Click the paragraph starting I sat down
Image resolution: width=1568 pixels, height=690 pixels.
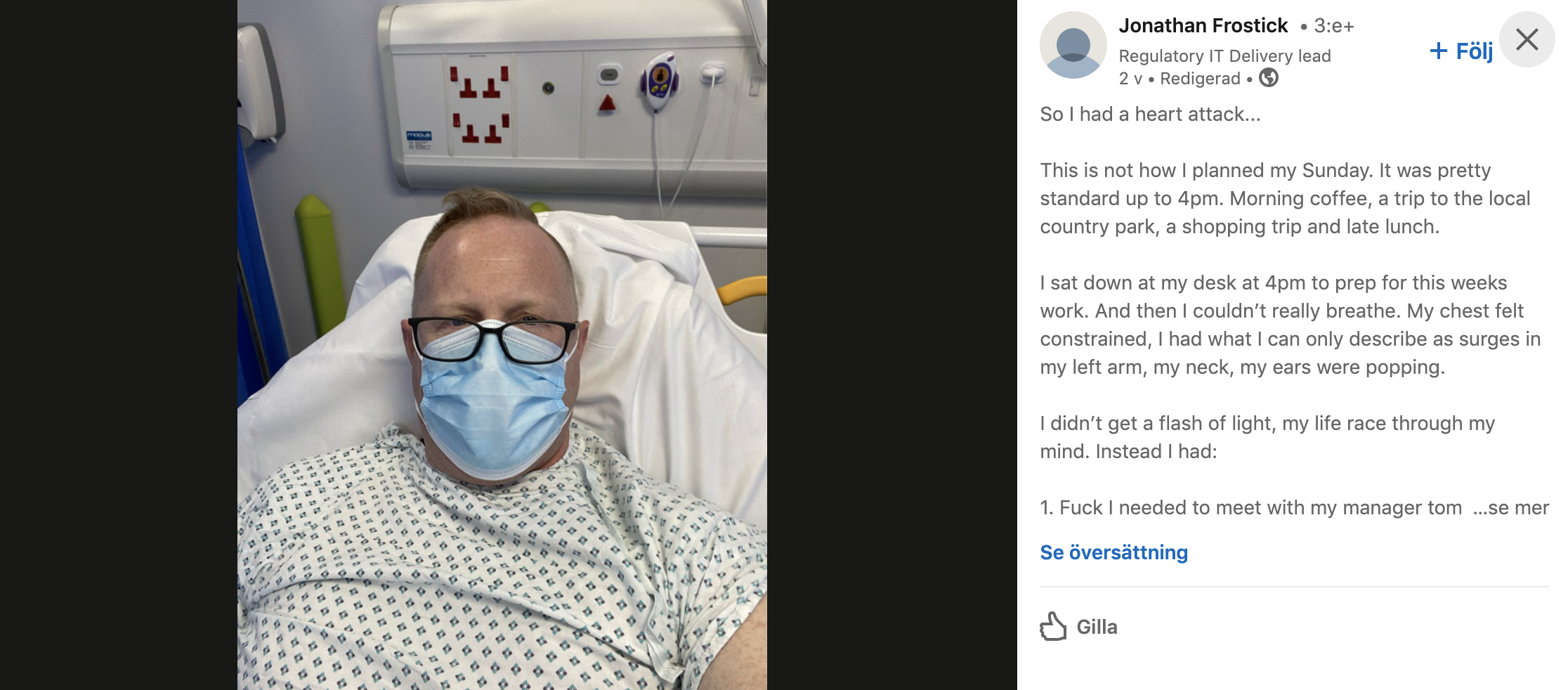tap(1290, 325)
